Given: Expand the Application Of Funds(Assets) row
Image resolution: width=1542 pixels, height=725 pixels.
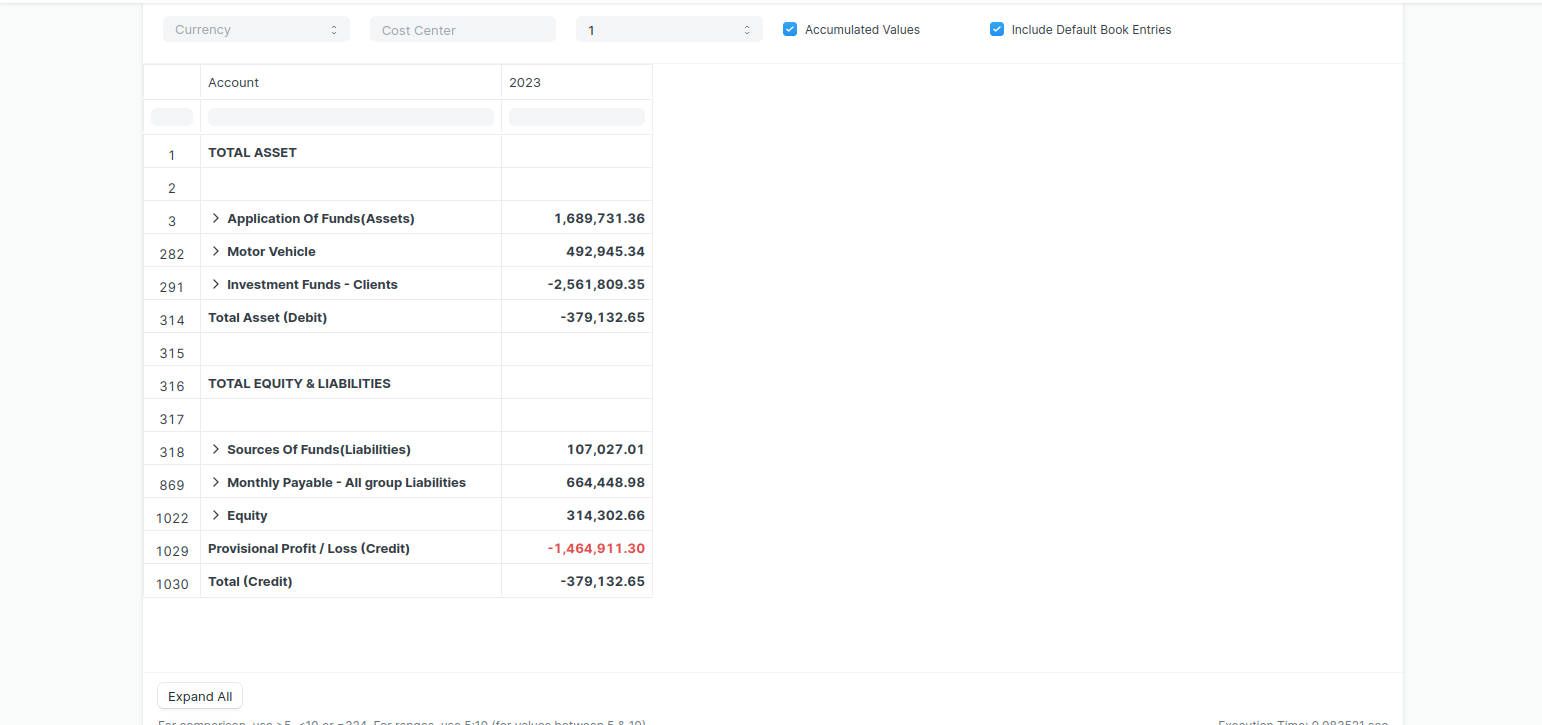Looking at the screenshot, I should [x=216, y=217].
